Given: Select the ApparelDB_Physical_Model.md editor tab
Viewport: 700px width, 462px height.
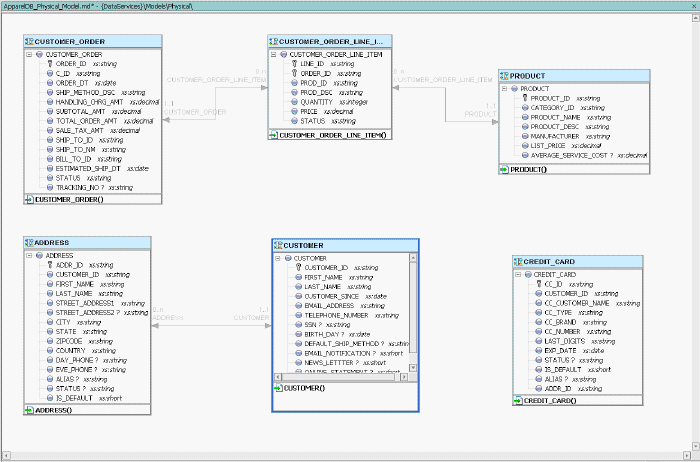Looking at the screenshot, I should pyautogui.click(x=98, y=6).
